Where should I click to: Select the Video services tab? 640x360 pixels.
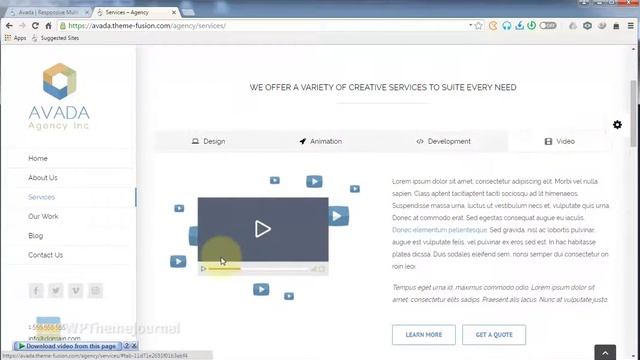tap(560, 141)
